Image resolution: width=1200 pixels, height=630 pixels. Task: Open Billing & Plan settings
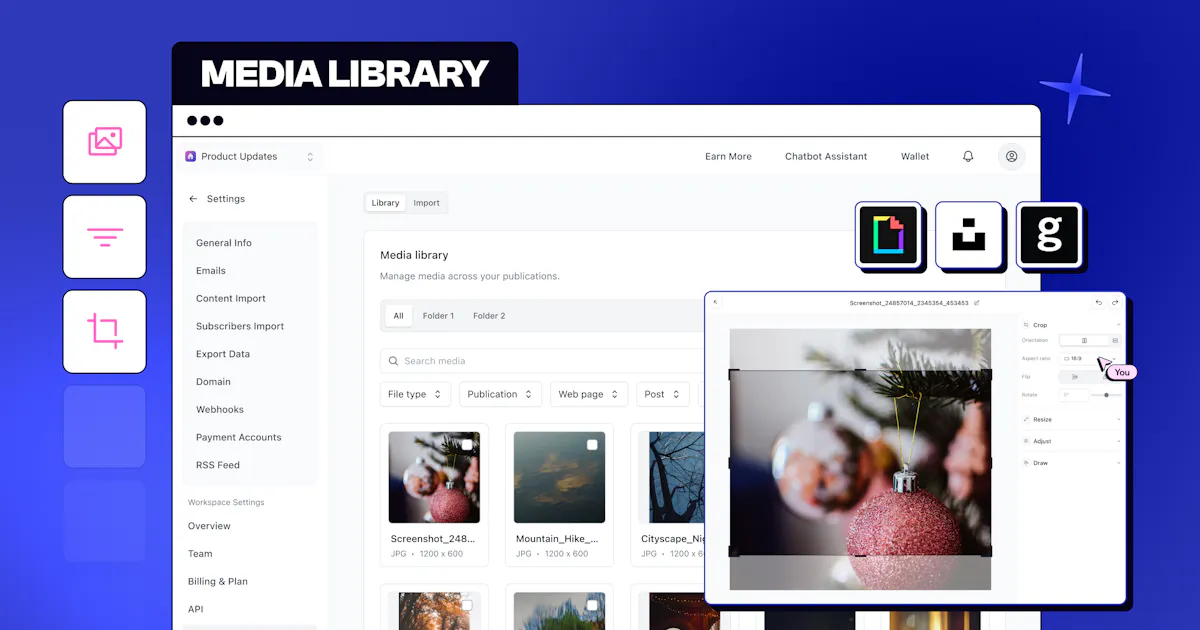click(x=218, y=582)
